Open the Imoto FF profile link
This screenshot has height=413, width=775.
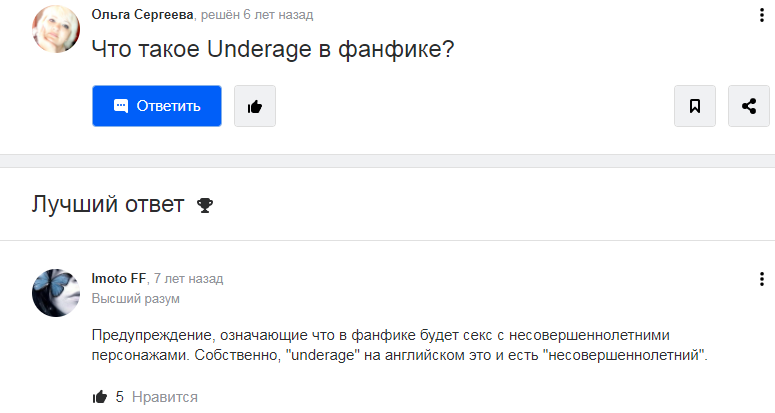(x=118, y=278)
